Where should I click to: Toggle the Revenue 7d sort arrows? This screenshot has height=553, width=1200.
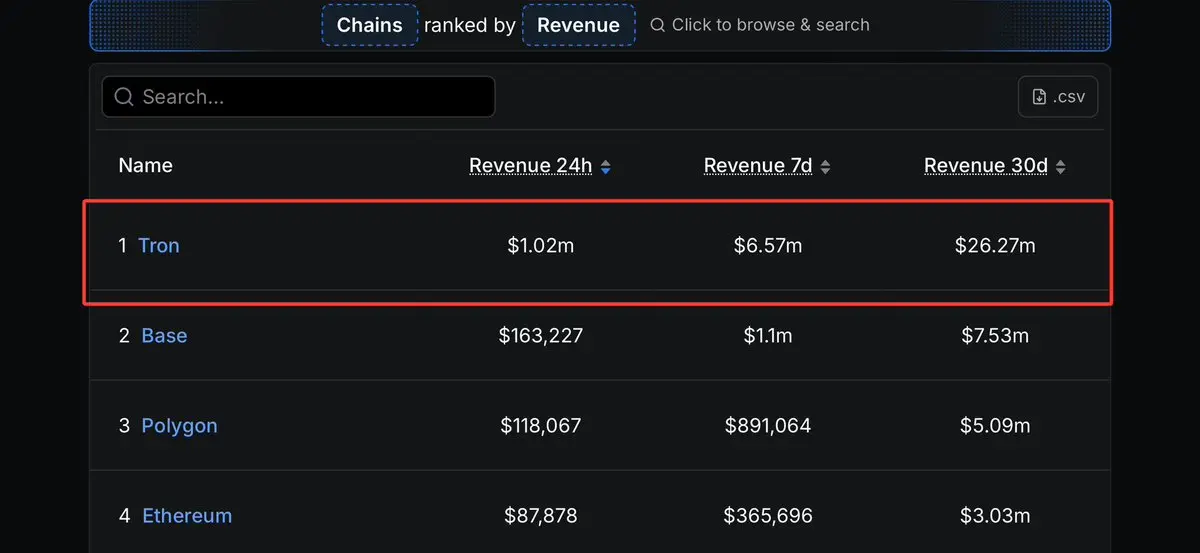pyautogui.click(x=825, y=167)
